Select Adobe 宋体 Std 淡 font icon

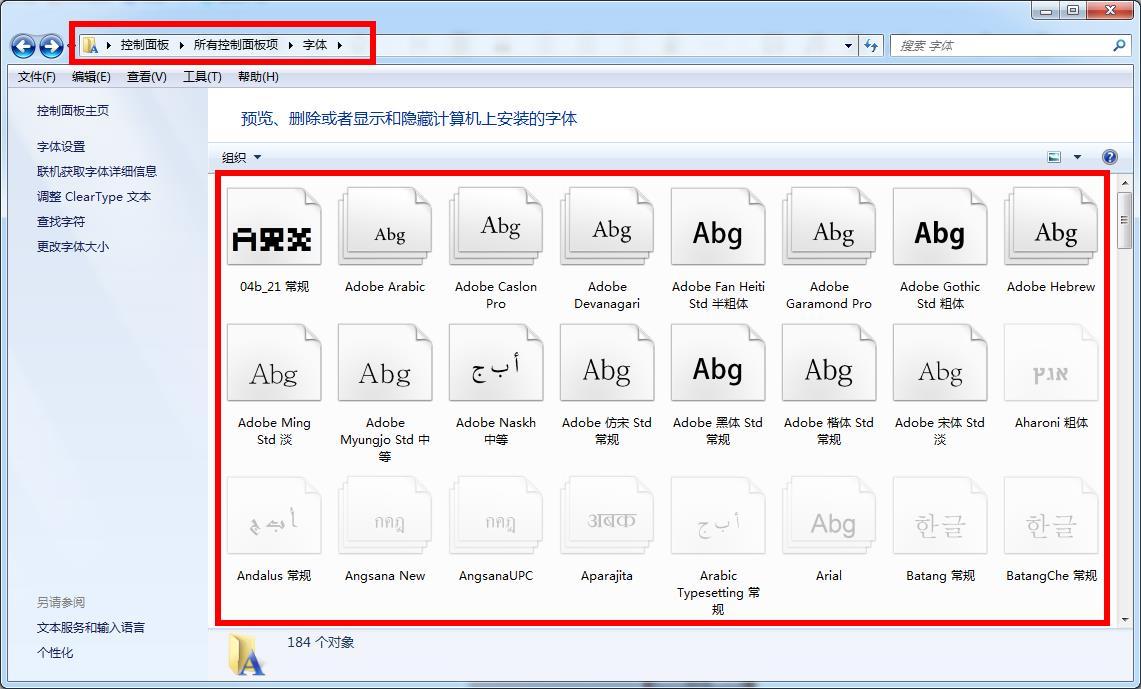[940, 363]
